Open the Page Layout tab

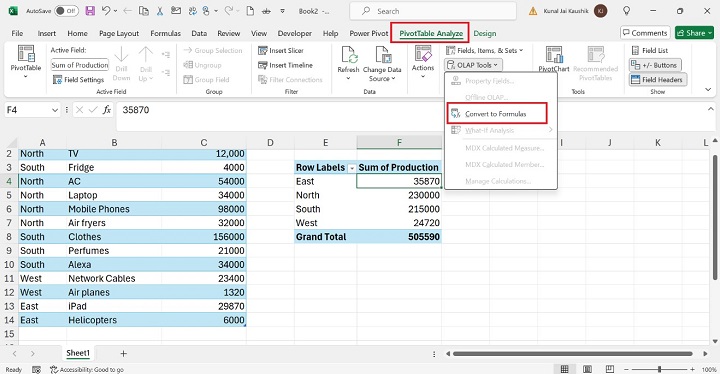coord(119,33)
